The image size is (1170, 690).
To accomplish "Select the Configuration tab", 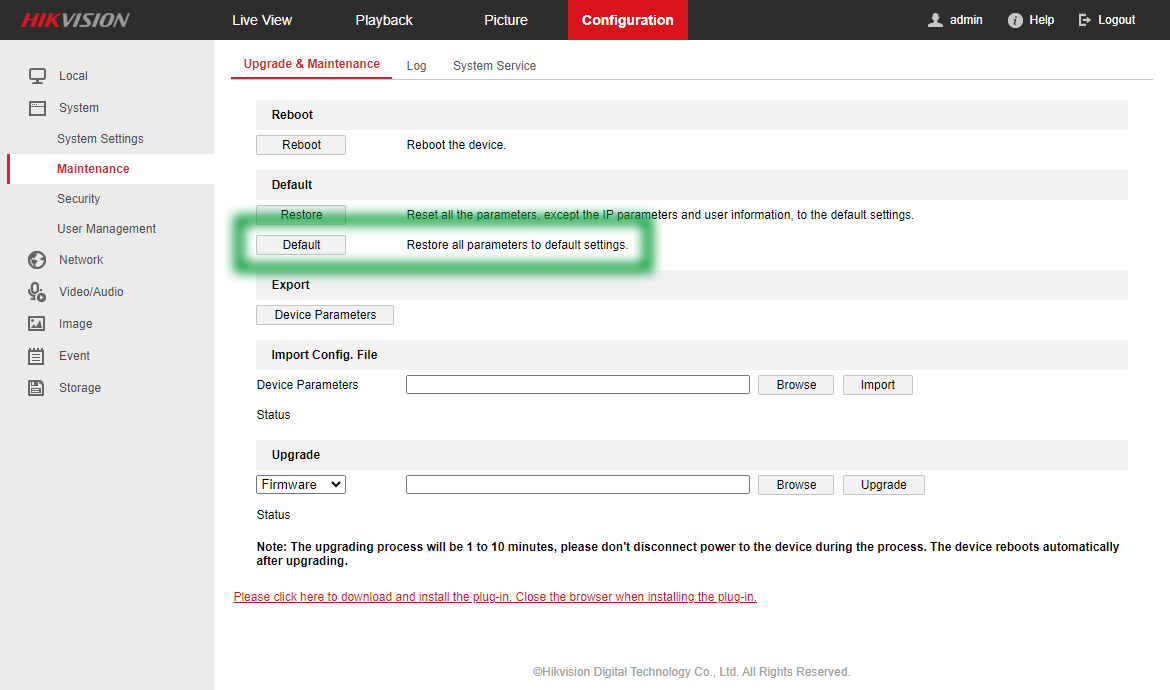I will pyautogui.click(x=628, y=20).
